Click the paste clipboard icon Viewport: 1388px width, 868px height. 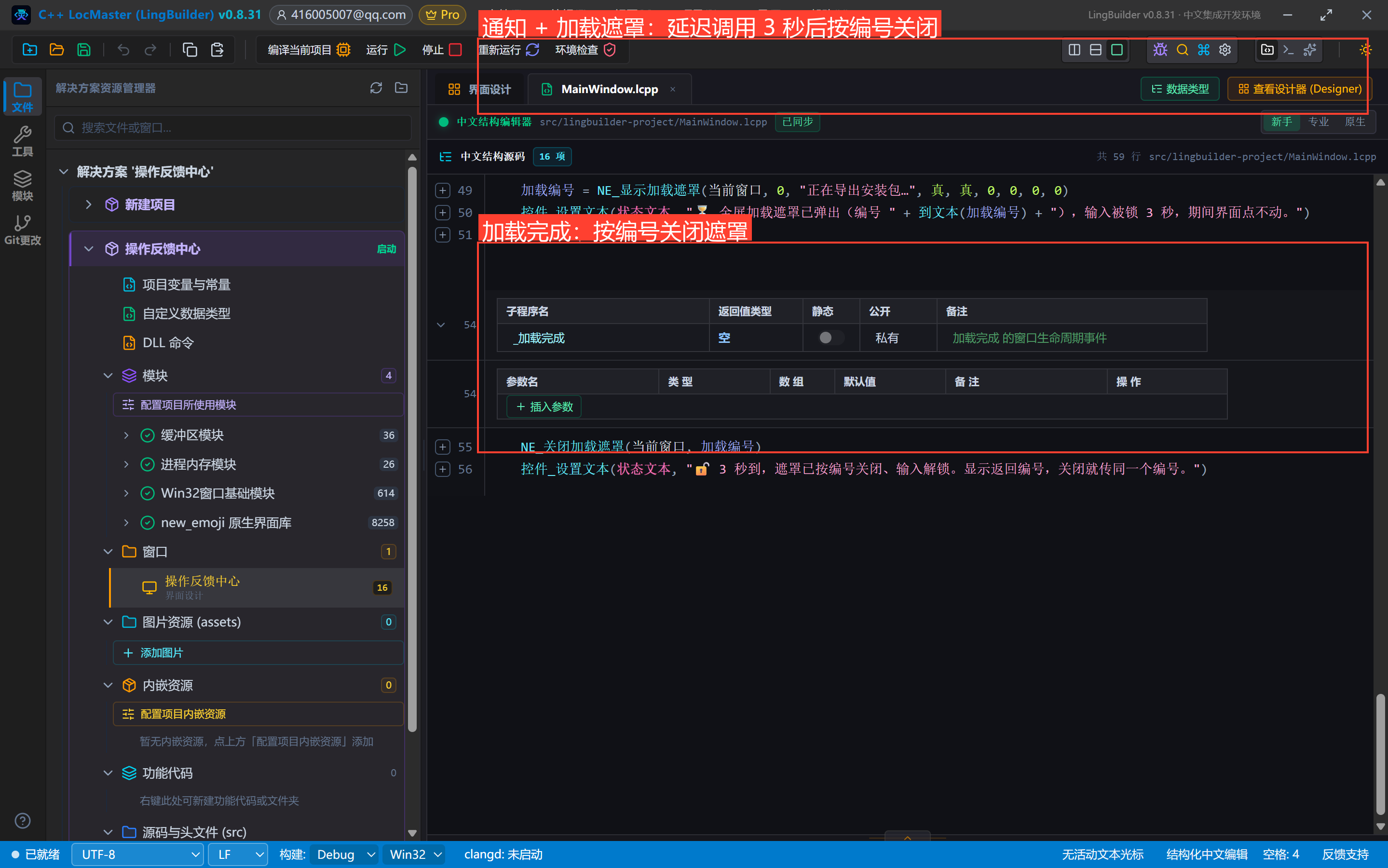(x=217, y=50)
